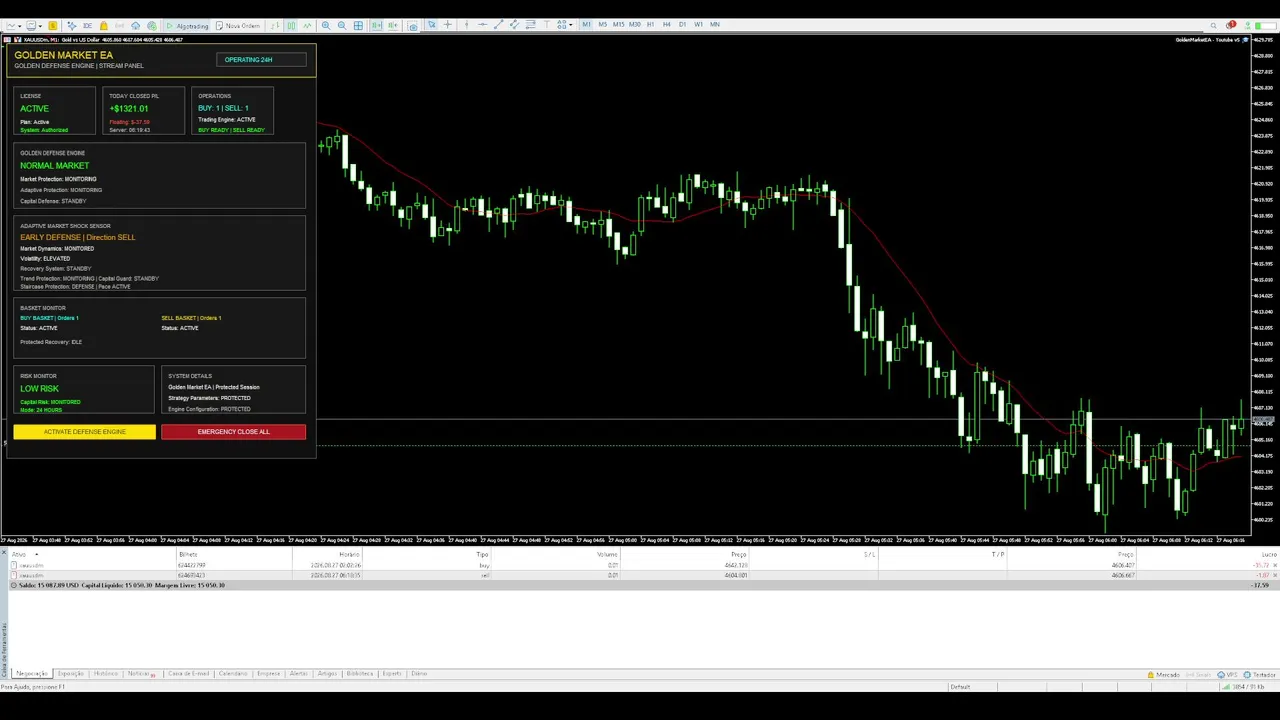1280x720 pixels.
Task: Open the Diário tab
Action: [419, 674]
